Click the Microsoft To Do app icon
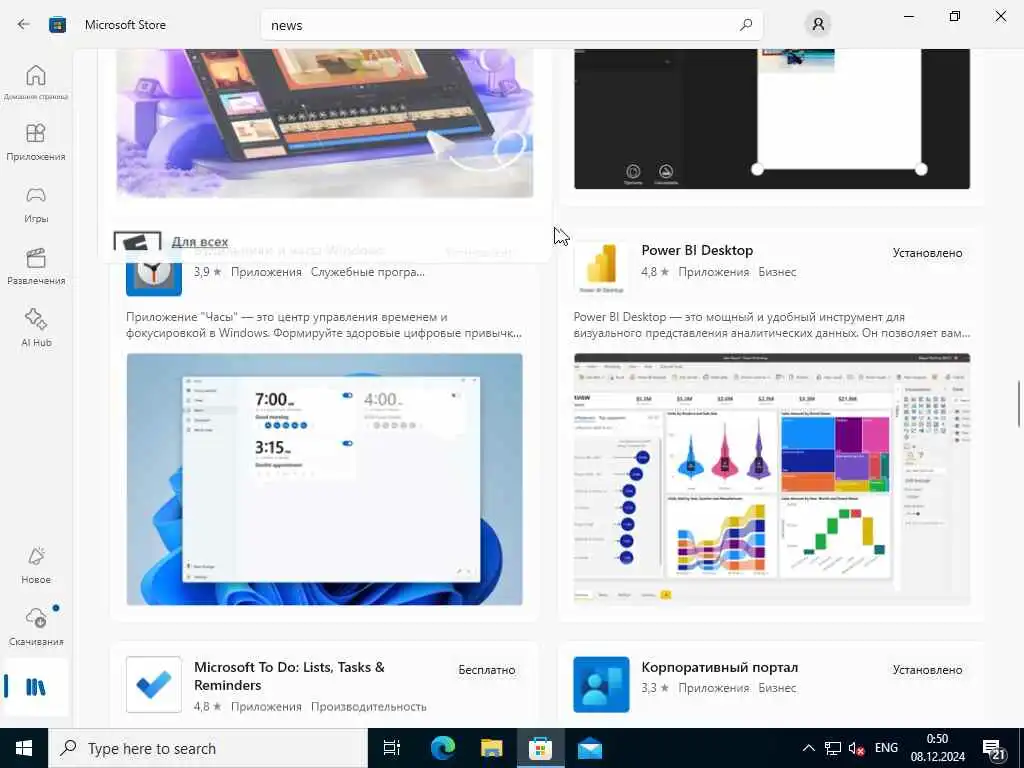The height and width of the screenshot is (768, 1024). coord(154,684)
